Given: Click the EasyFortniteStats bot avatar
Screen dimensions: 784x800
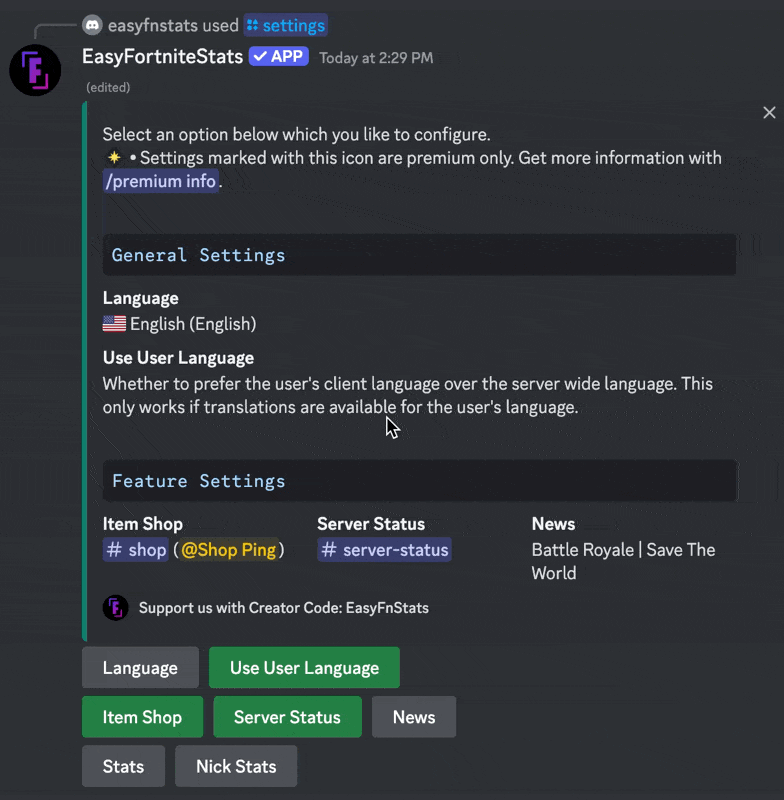Looking at the screenshot, I should pyautogui.click(x=35, y=70).
